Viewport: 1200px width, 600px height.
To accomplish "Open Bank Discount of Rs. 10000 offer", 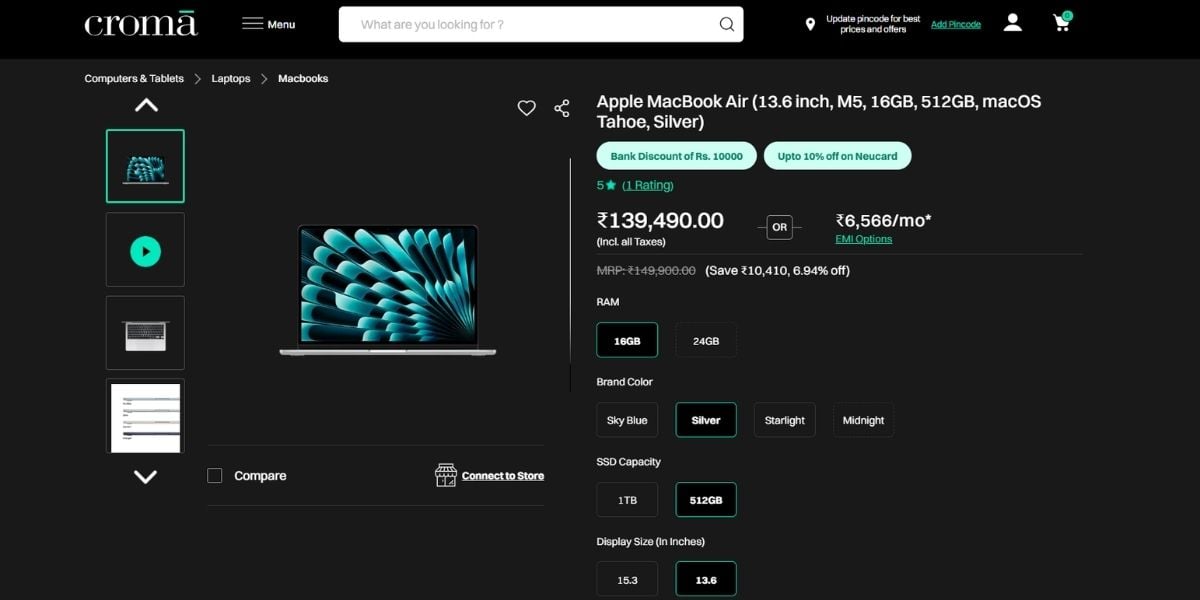I will (x=677, y=156).
